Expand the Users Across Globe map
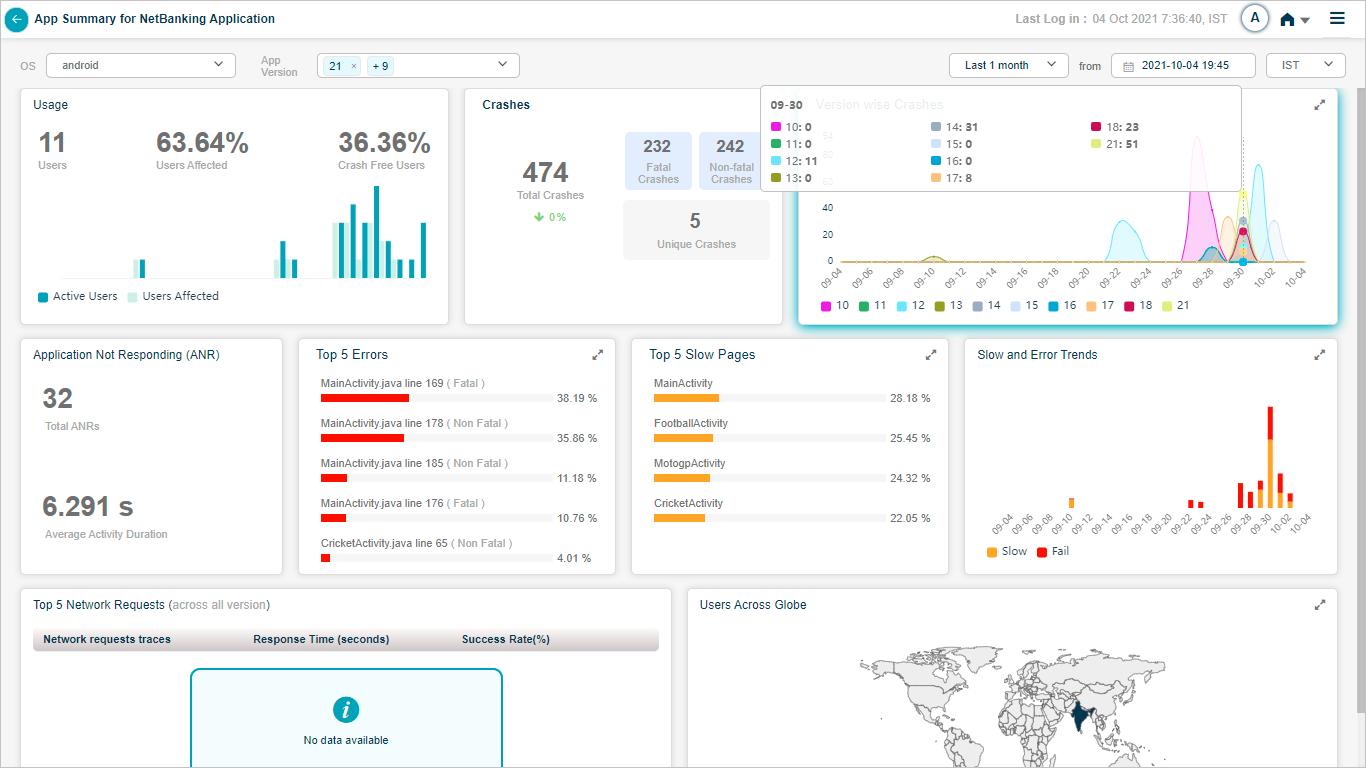 [x=1319, y=604]
